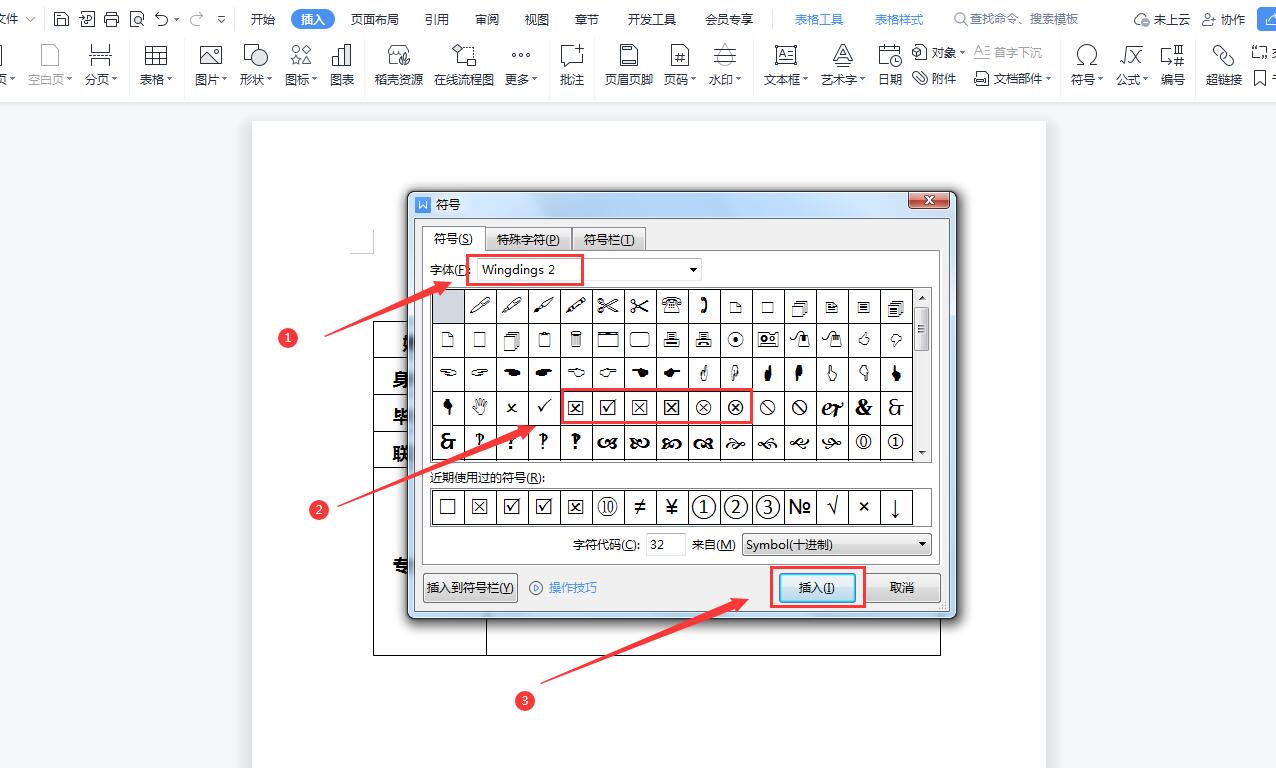Screen dimensions: 1276x768
Task: Insert date using 日期 icon
Action: tap(890, 66)
